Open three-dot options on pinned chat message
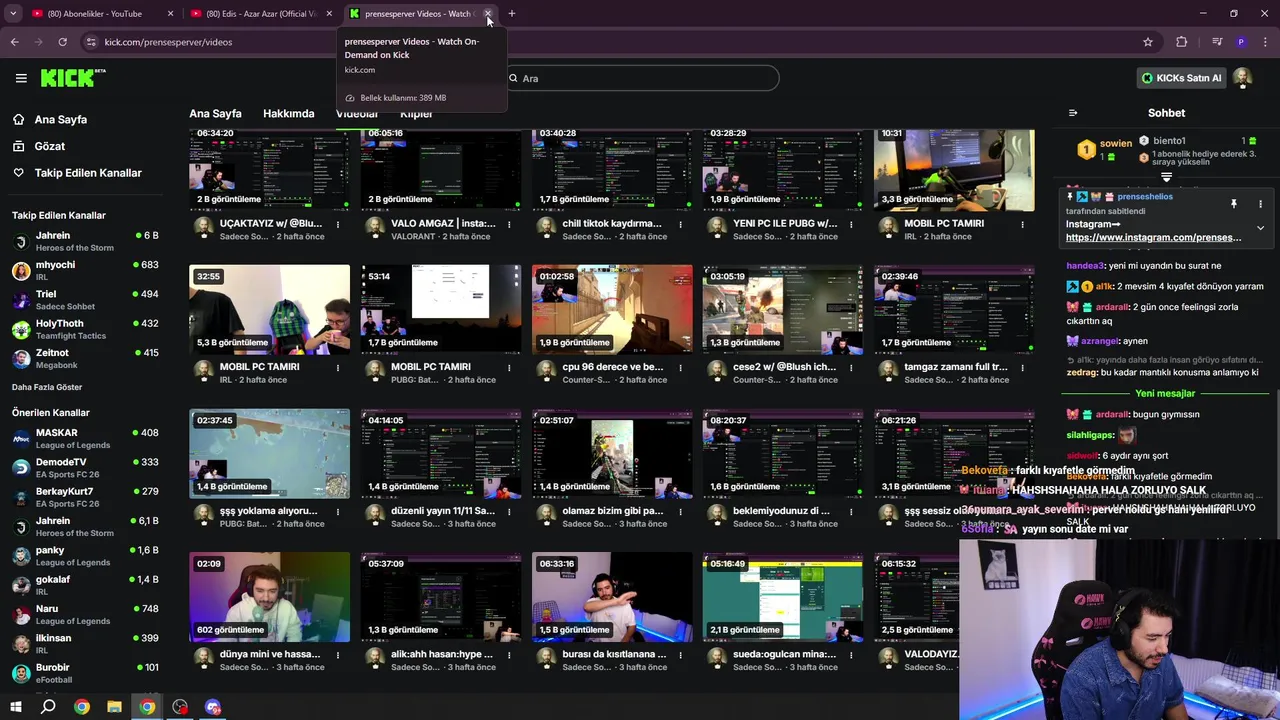 [x=1260, y=204]
